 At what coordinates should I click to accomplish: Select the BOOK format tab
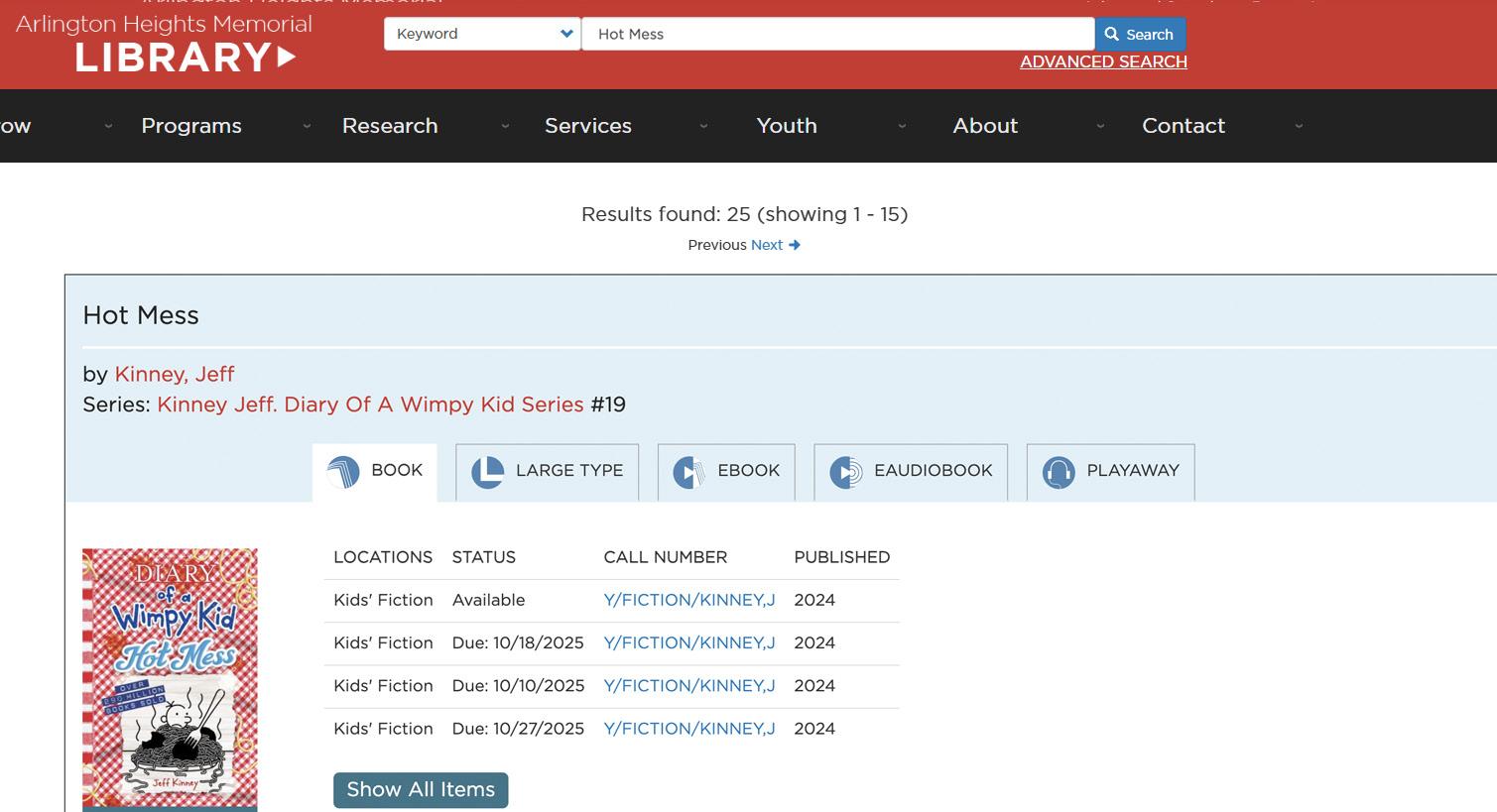click(375, 472)
